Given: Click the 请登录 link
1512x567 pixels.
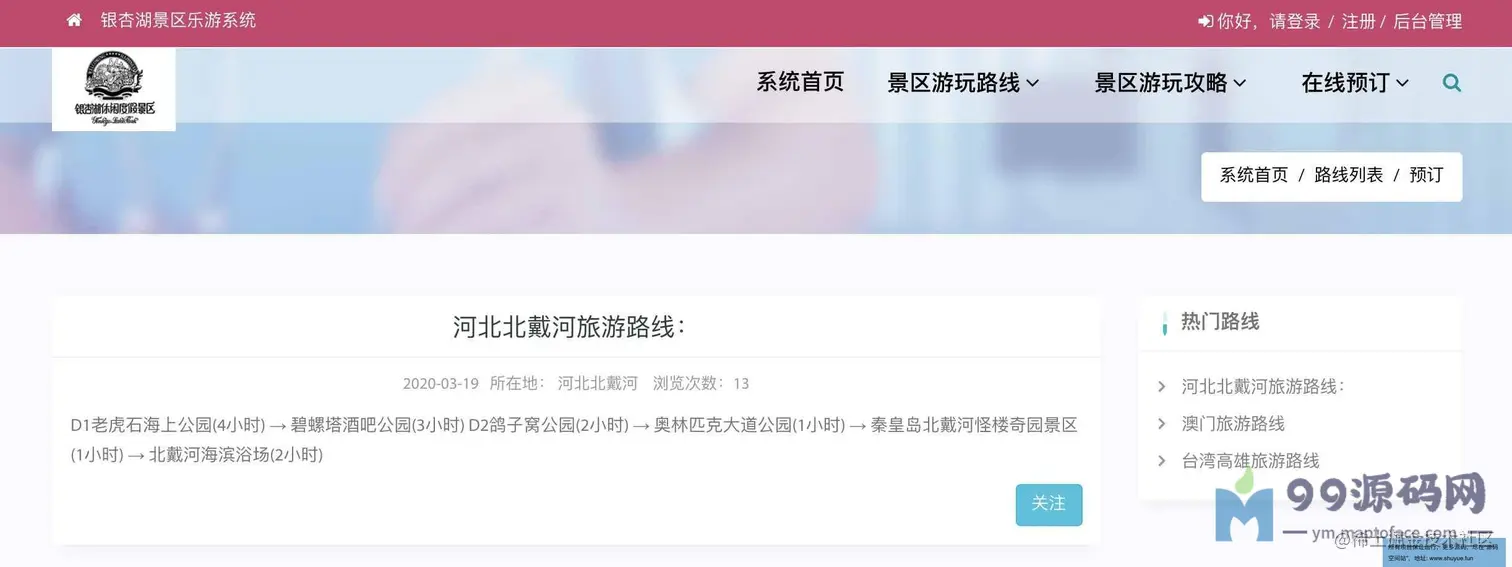Looking at the screenshot, I should coord(1295,21).
